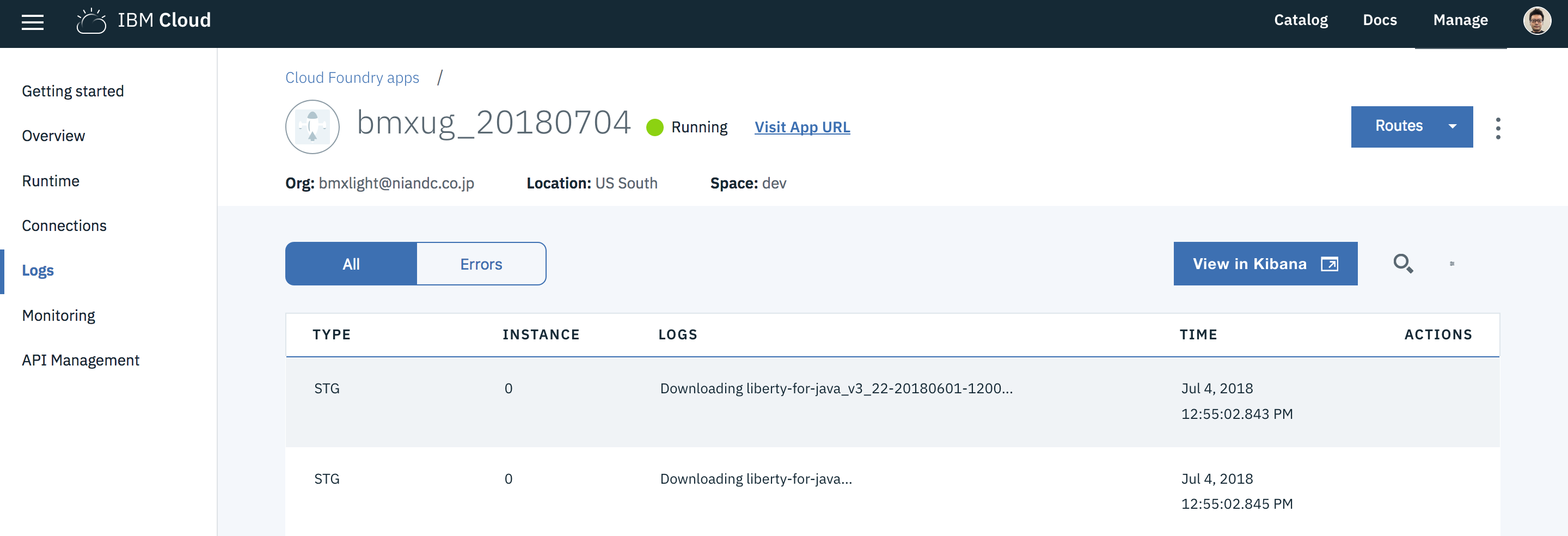Go to Overview in sidebar

pos(53,136)
